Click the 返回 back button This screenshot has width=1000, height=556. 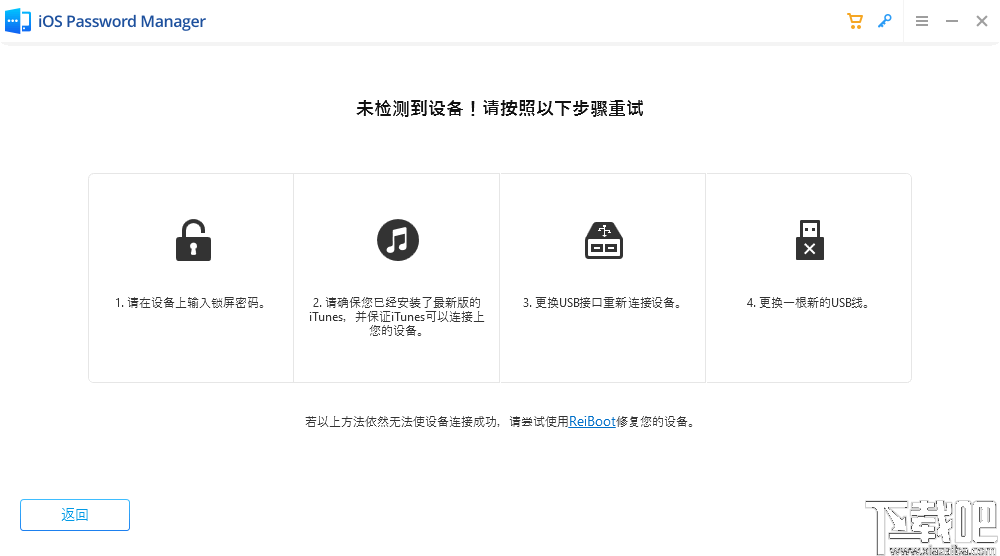75,515
